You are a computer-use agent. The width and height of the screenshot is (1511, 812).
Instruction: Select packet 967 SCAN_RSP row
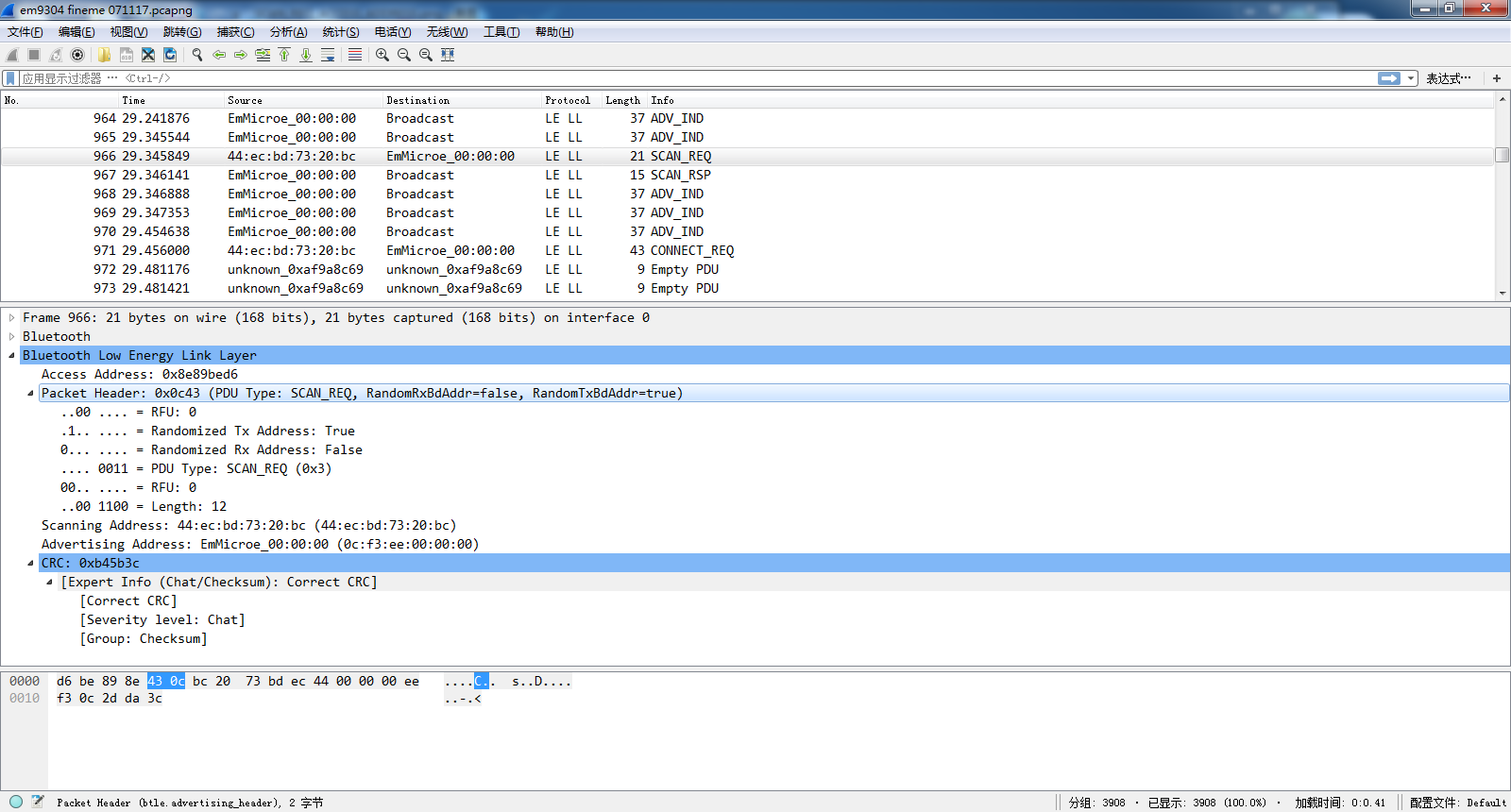click(x=748, y=176)
